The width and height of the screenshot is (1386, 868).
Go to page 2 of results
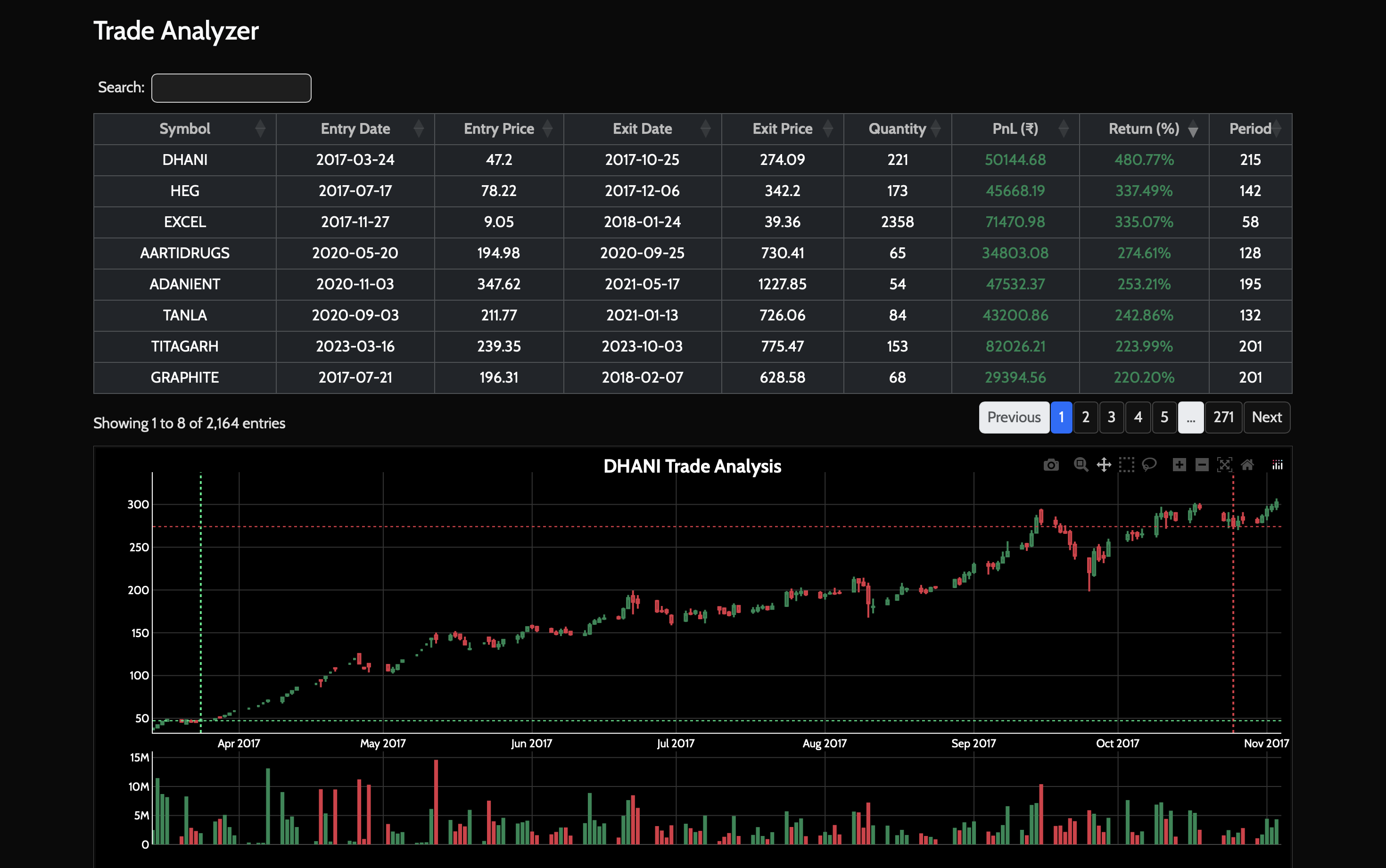(x=1085, y=418)
